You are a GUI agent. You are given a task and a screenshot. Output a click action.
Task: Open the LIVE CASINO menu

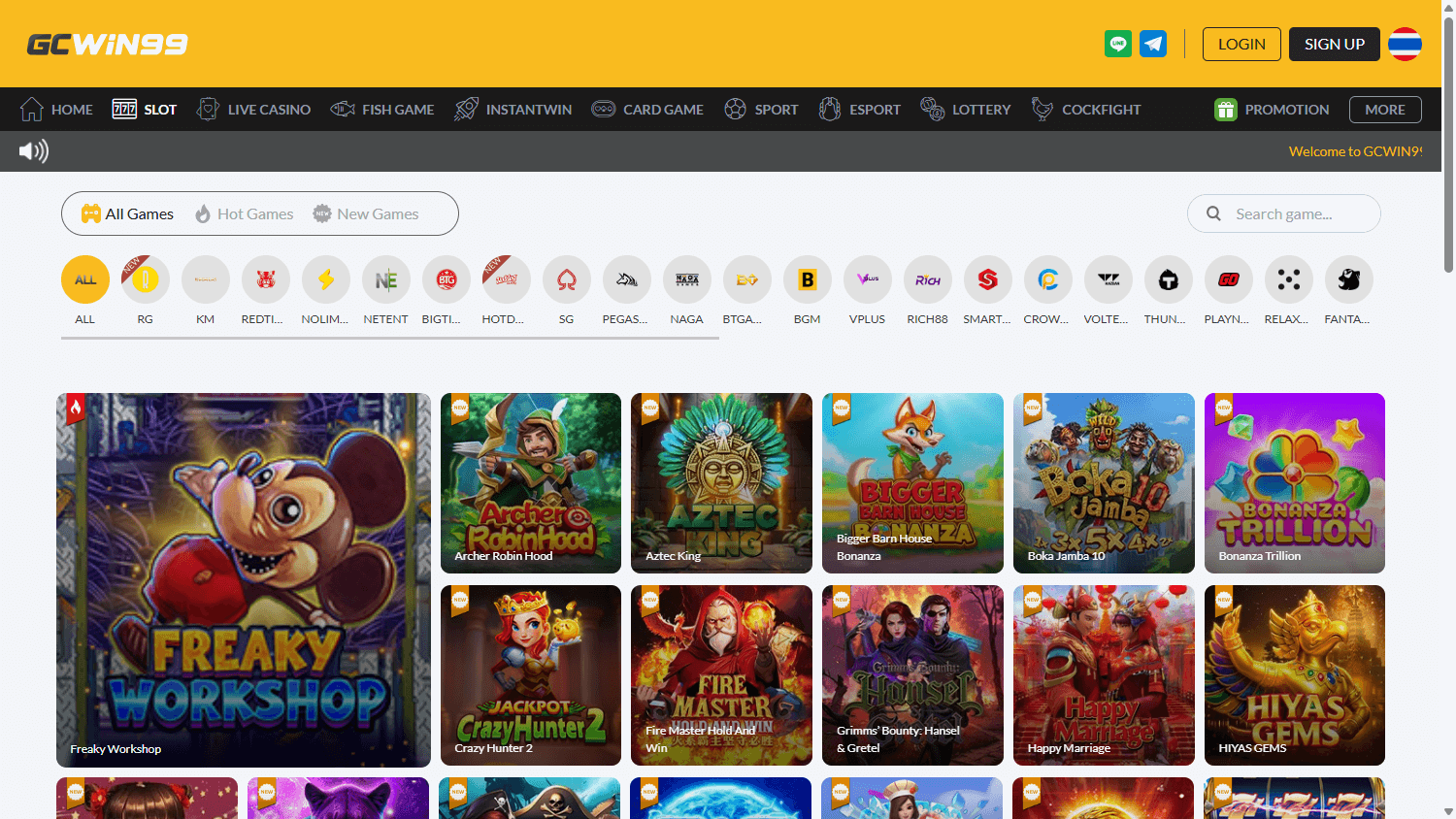coord(253,109)
